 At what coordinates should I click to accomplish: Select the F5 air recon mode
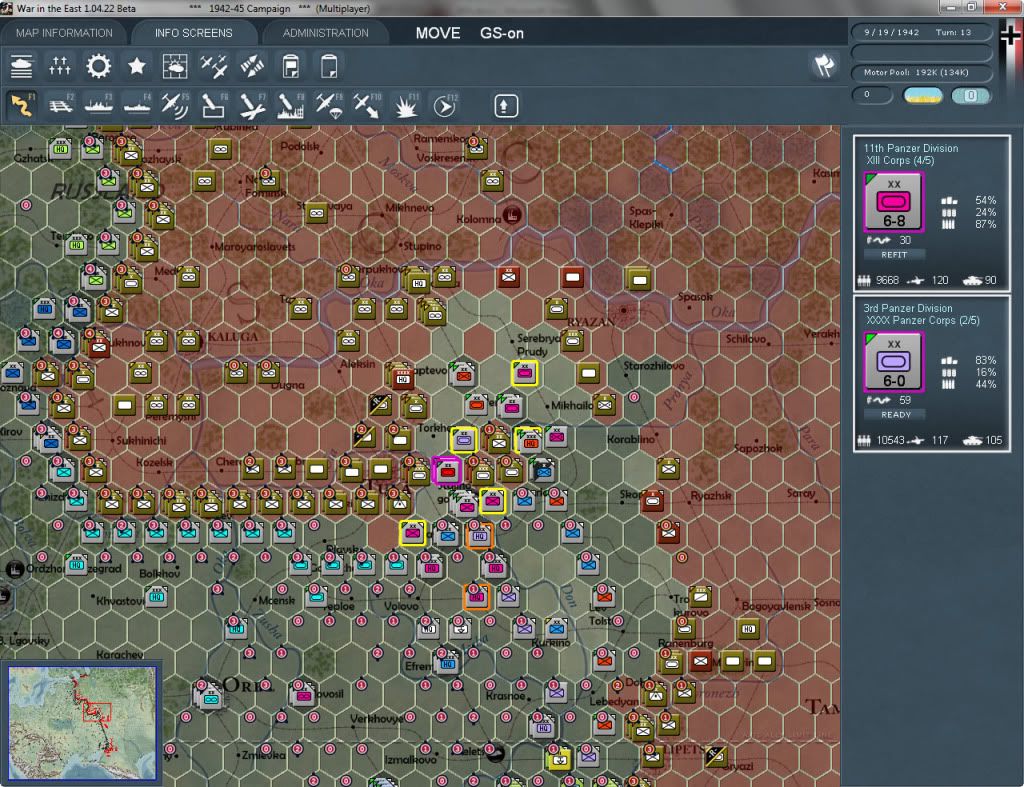[175, 106]
